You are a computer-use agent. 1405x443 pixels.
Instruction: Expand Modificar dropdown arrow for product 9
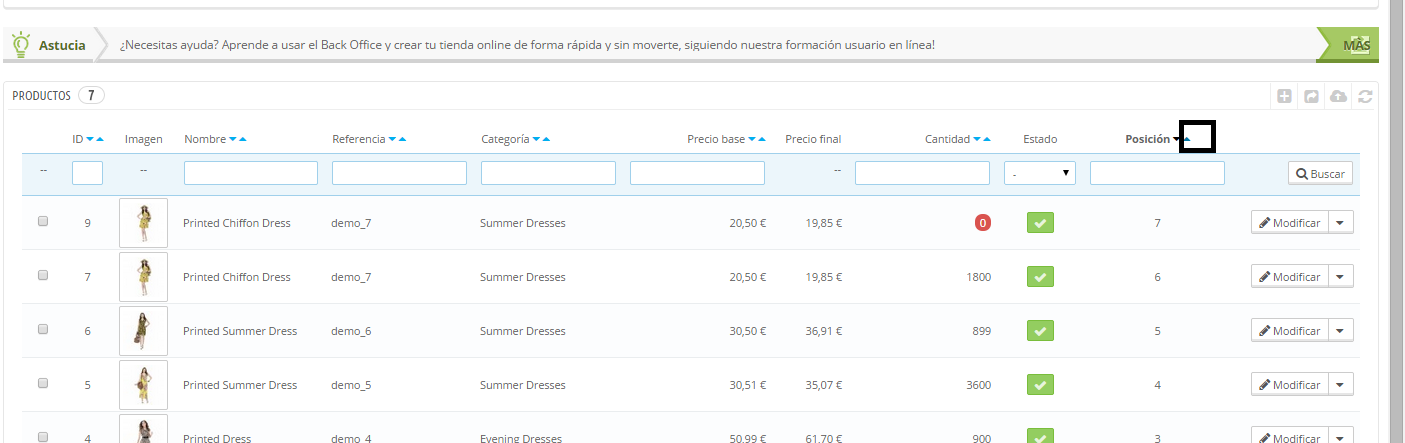pos(1341,223)
